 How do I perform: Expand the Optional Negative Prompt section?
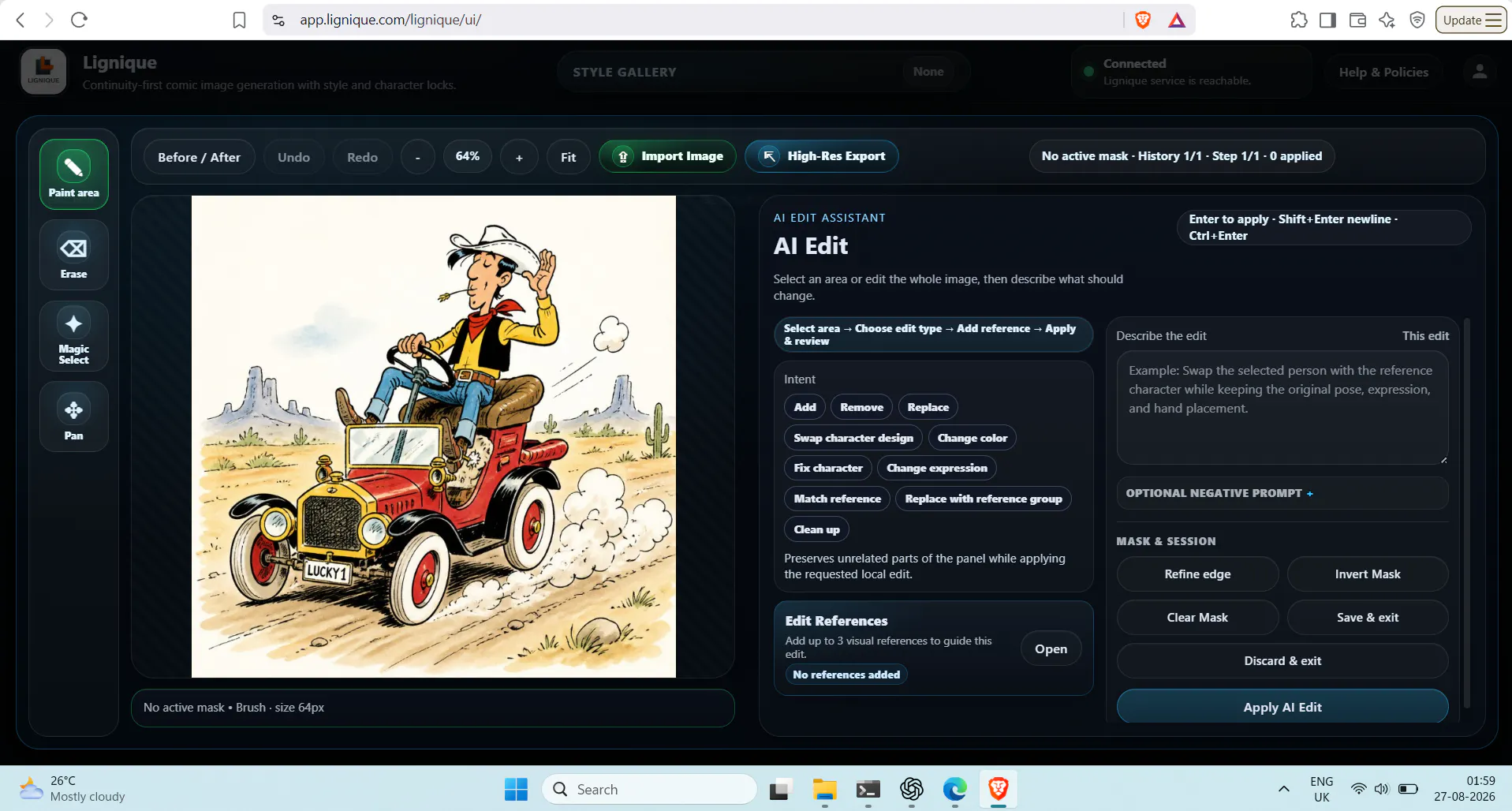[1282, 493]
